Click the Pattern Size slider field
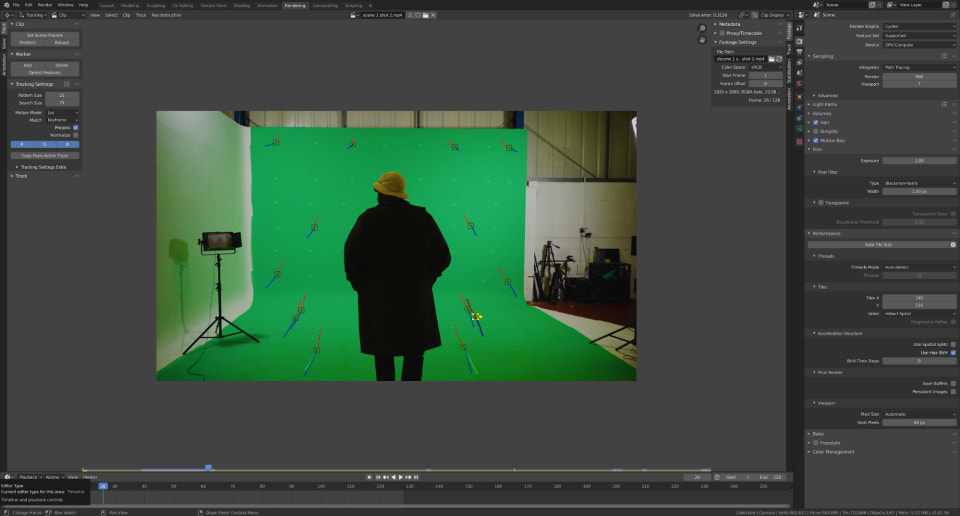This screenshot has width=960, height=516. point(62,95)
